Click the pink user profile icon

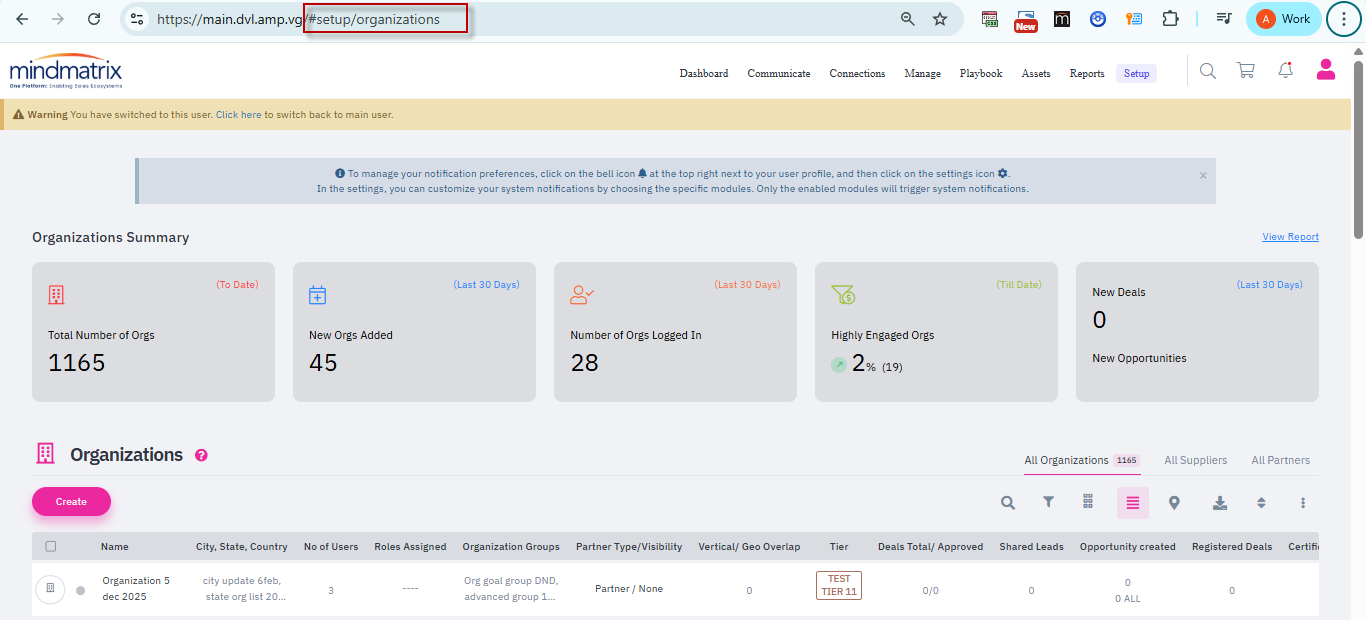(x=1326, y=69)
